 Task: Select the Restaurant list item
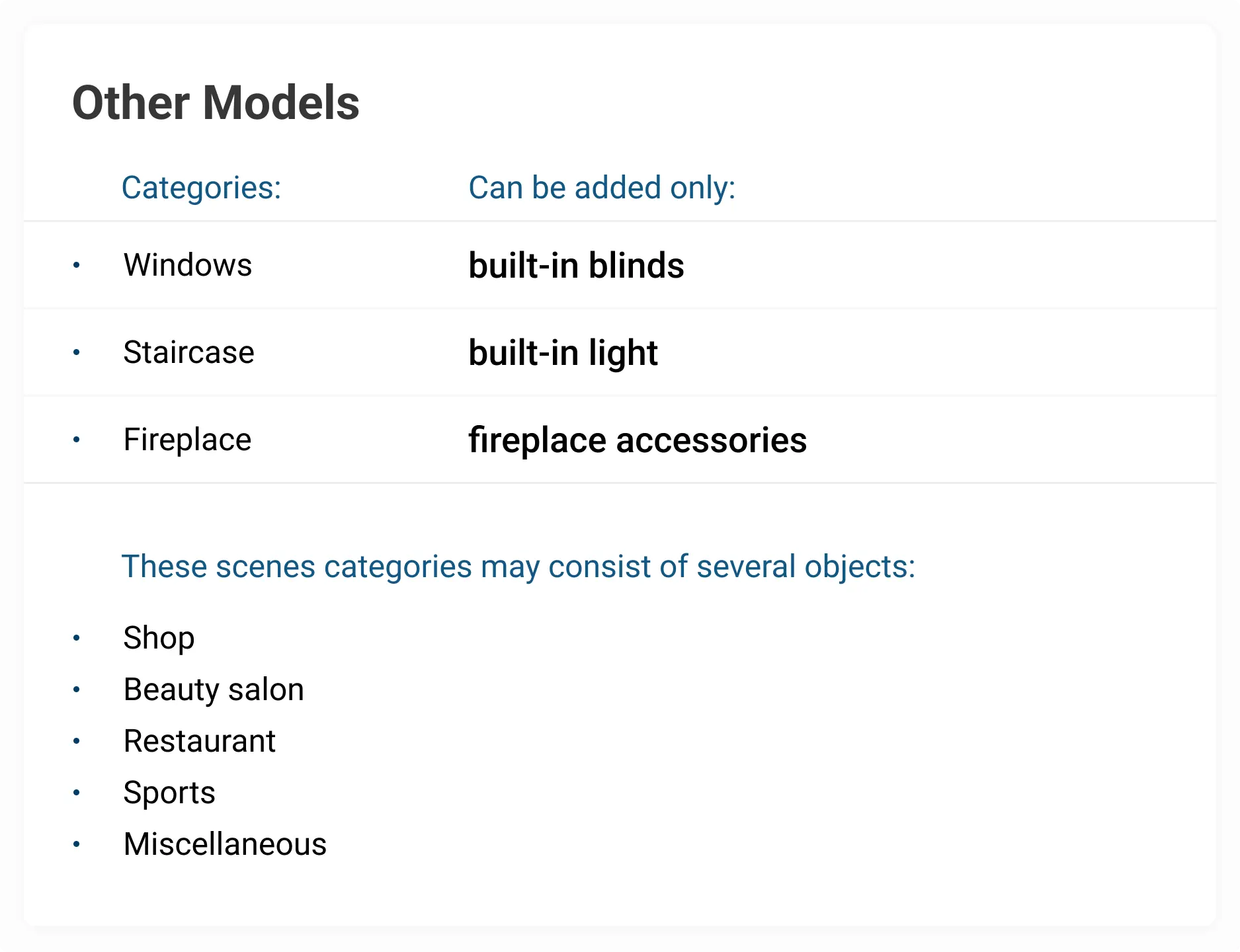click(199, 741)
